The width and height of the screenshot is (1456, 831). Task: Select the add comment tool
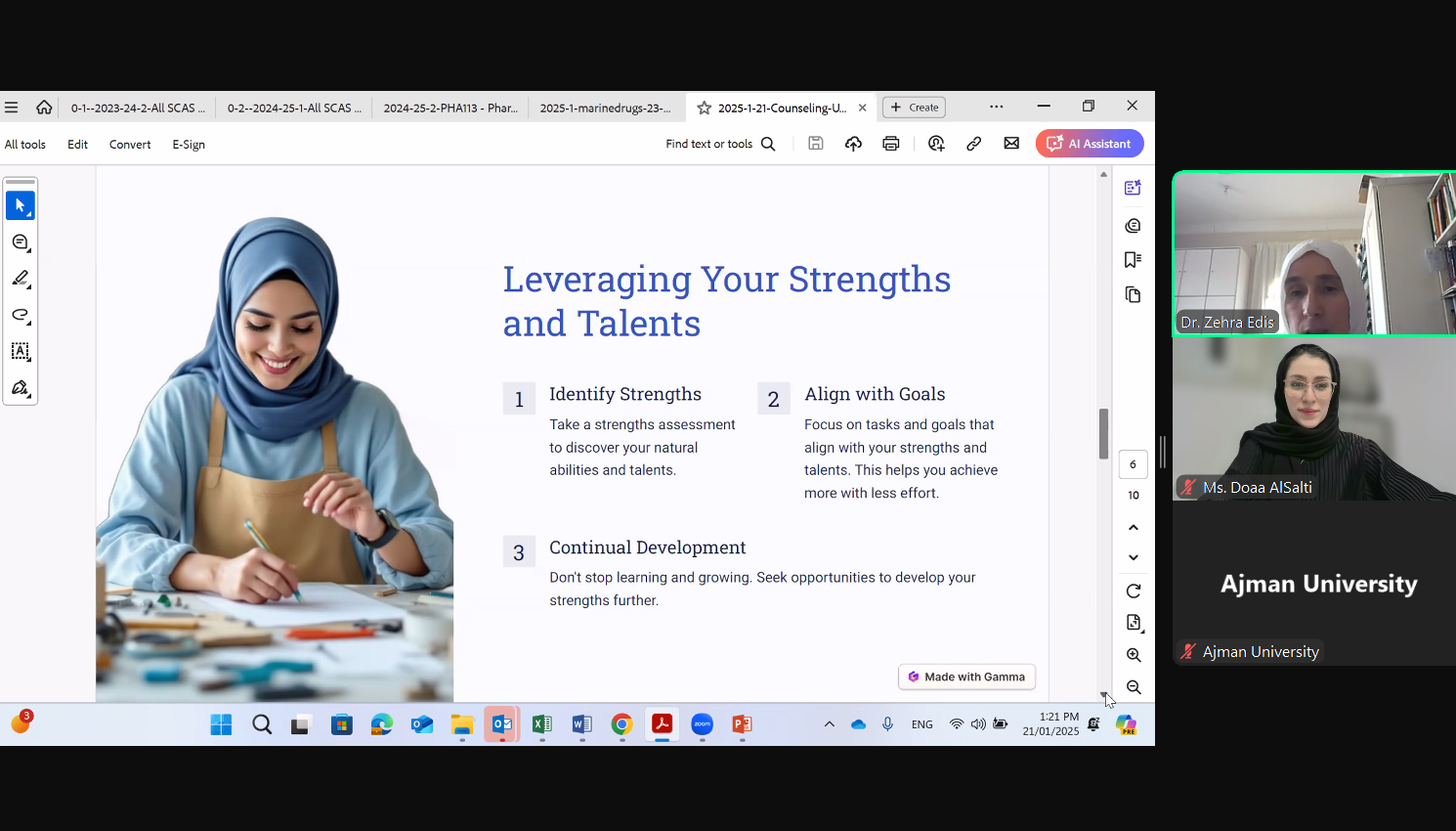[21, 242]
